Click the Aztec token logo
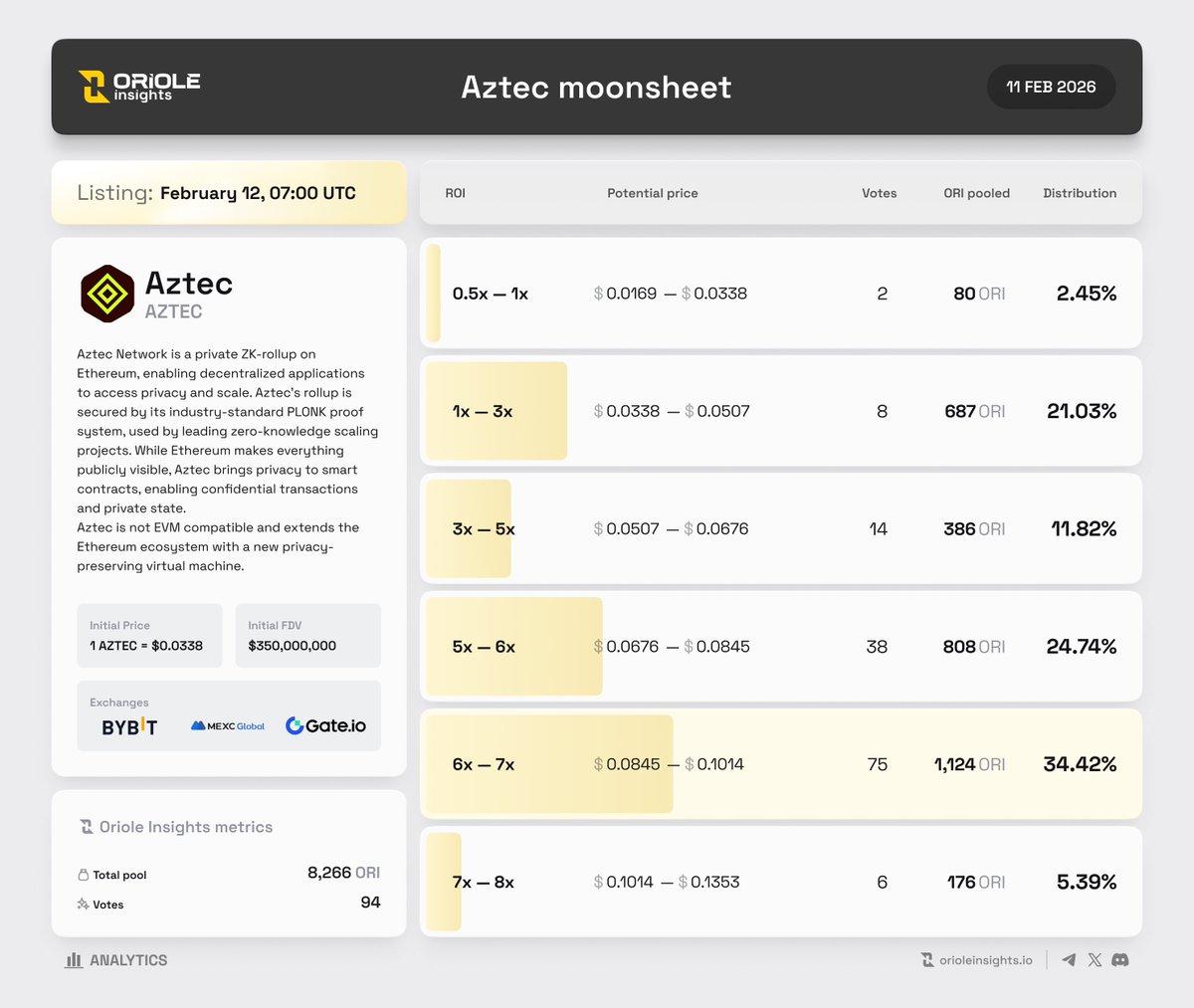Image resolution: width=1194 pixels, height=1008 pixels. (107, 294)
